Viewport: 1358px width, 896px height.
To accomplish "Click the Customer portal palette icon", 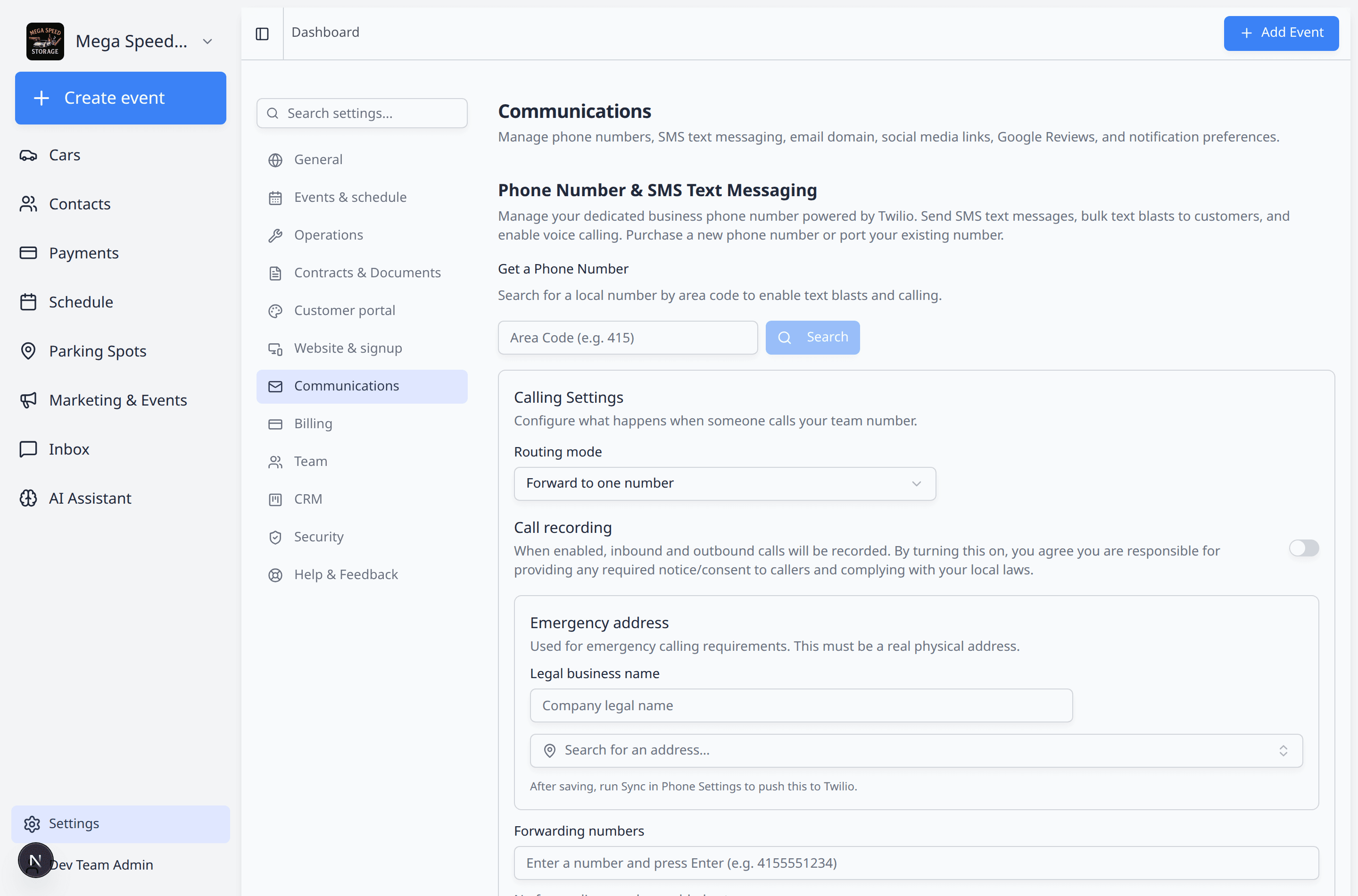I will tap(275, 311).
